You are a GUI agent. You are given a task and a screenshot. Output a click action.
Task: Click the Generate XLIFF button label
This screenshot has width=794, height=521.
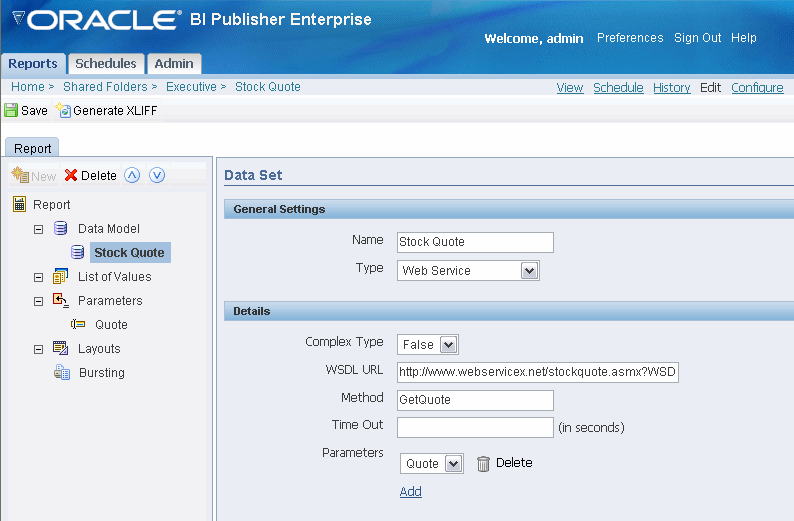(115, 110)
